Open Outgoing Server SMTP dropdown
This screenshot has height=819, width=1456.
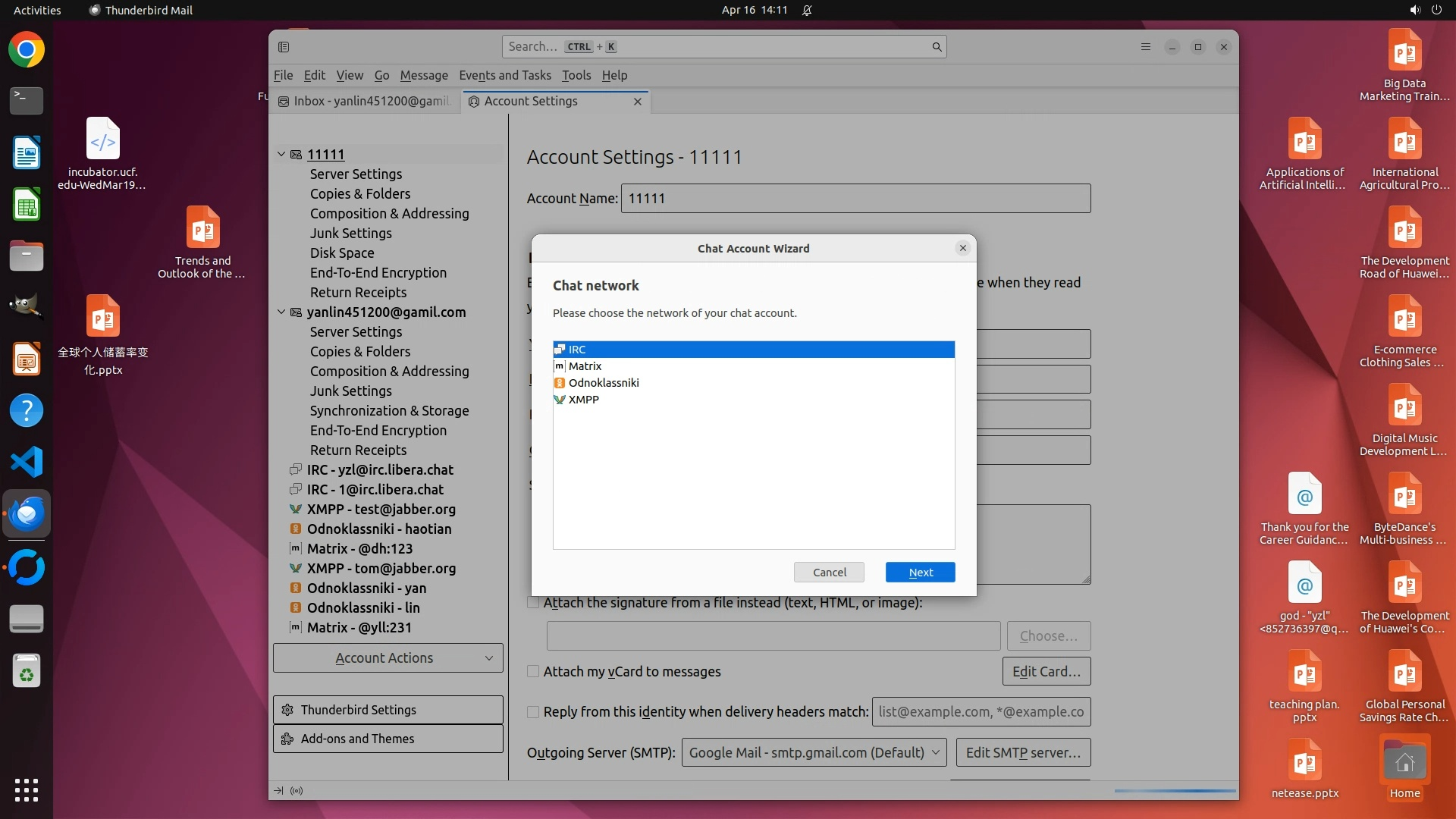tap(814, 752)
